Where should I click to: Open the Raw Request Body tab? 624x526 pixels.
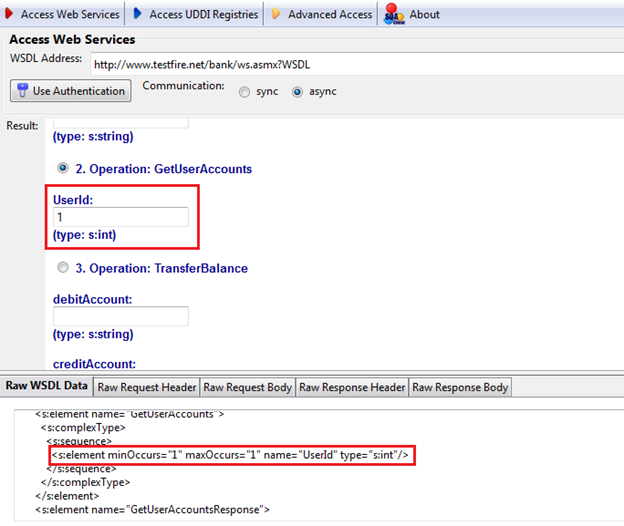point(246,387)
